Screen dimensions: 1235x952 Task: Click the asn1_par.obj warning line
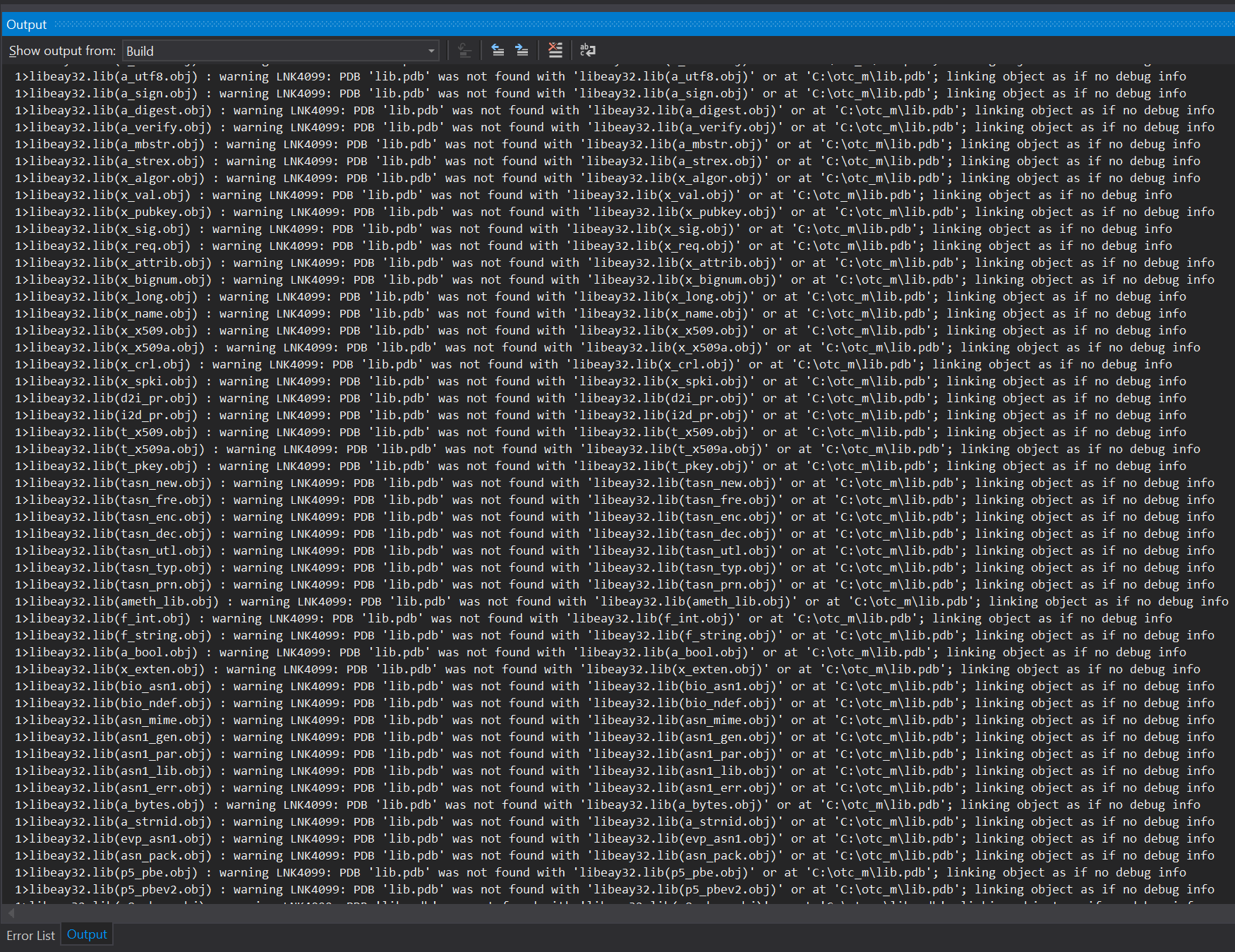[615, 754]
